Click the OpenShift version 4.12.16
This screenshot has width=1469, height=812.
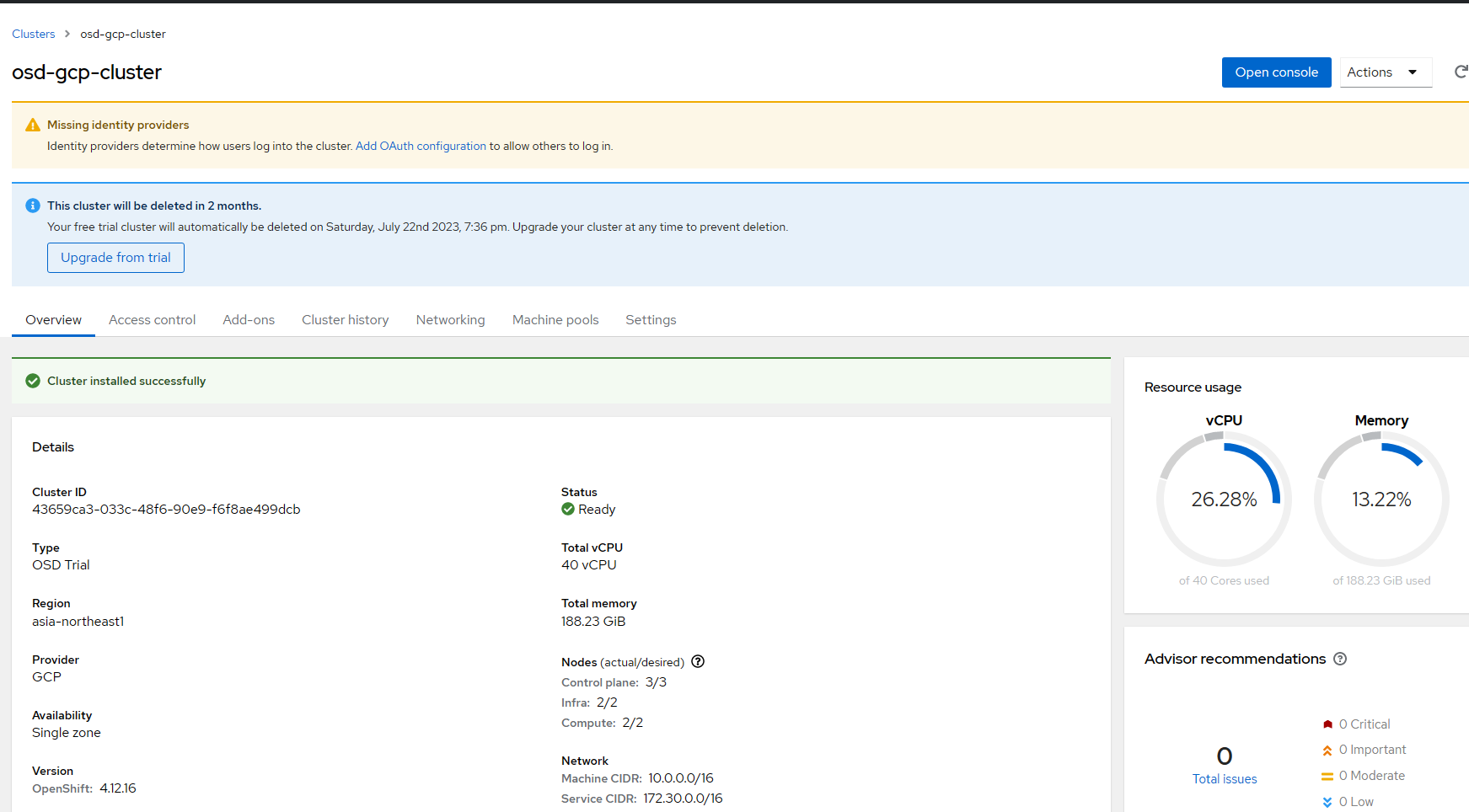118,788
